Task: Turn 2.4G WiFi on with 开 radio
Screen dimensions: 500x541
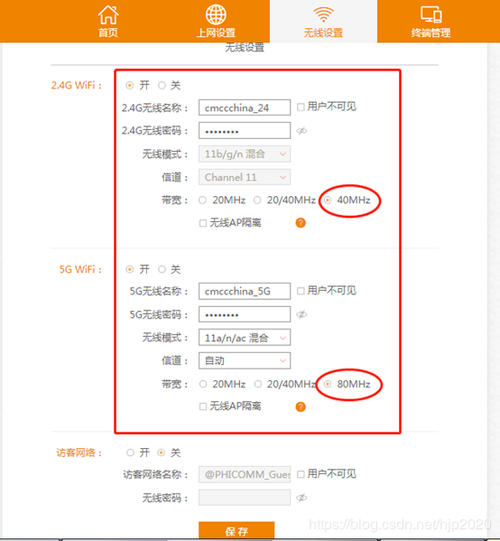Action: pos(130,85)
